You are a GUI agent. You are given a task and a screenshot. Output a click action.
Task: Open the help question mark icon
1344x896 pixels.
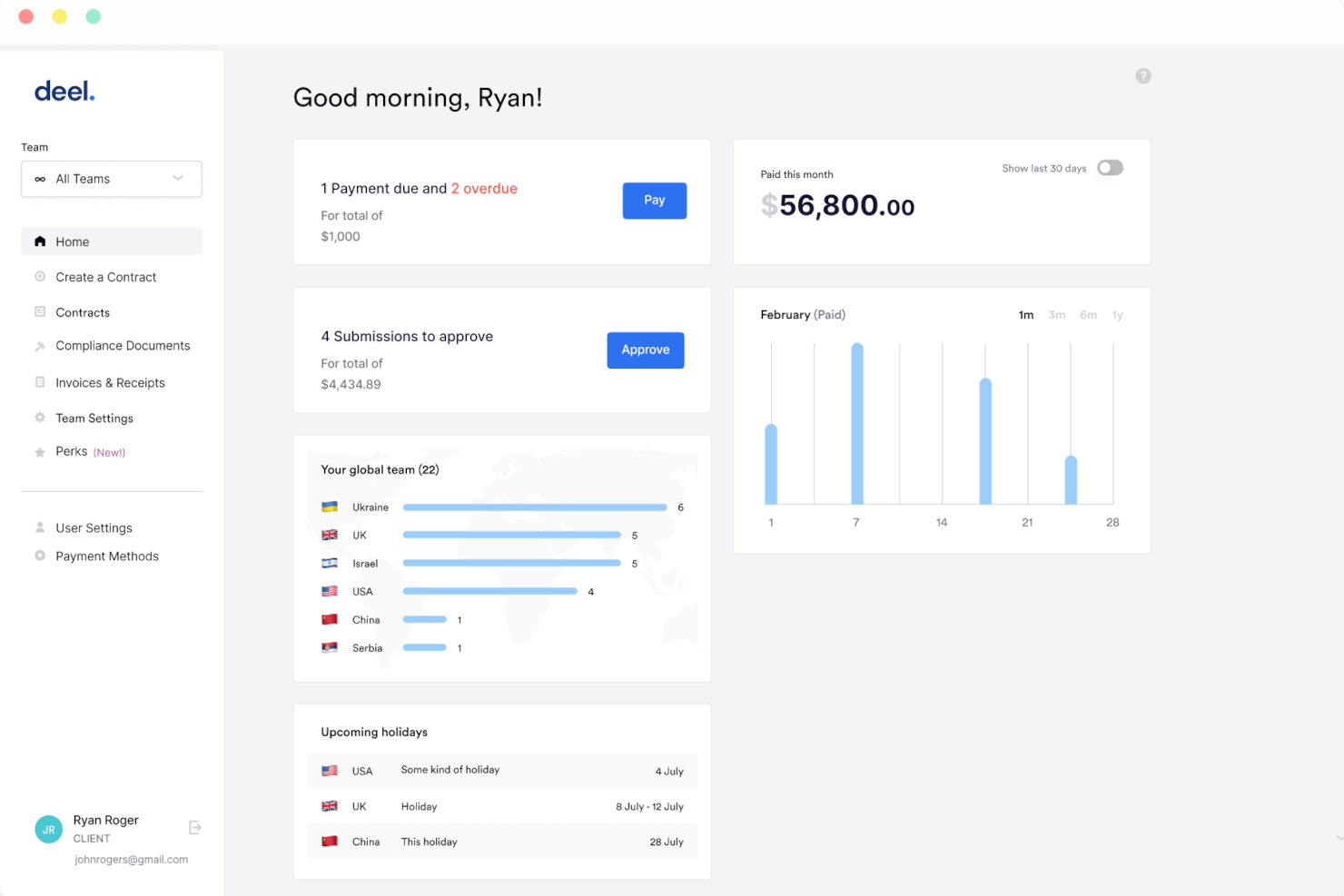click(1143, 76)
